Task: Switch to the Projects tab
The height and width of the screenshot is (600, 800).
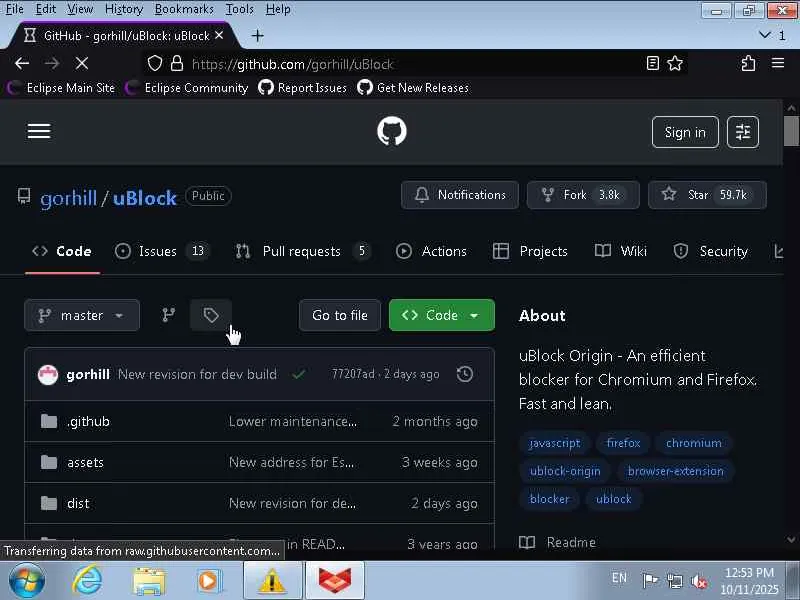Action: pyautogui.click(x=530, y=251)
